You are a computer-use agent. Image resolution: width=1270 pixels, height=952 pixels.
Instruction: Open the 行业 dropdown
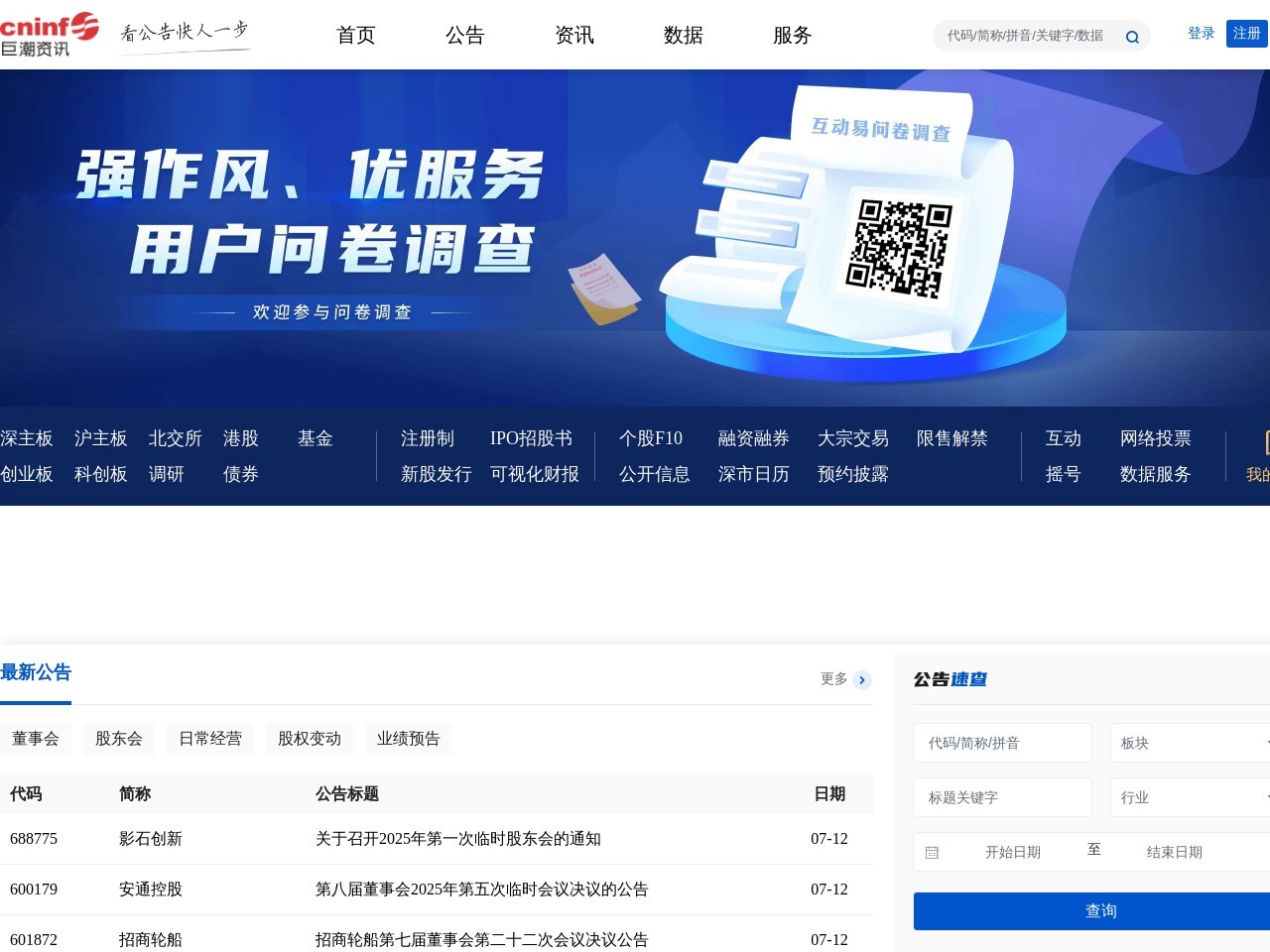point(1190,796)
